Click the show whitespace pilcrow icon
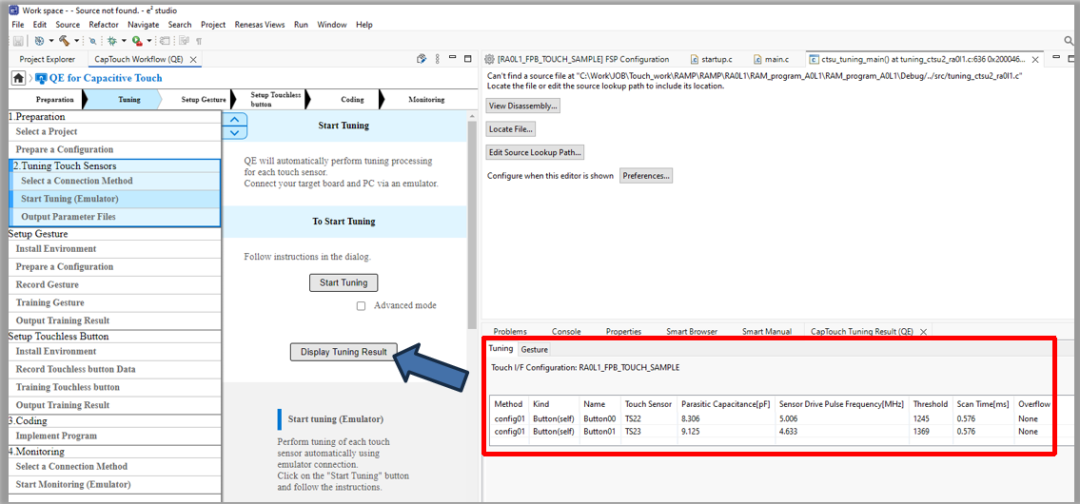Screen dimensions: 1080x504 pyautogui.click(x=199, y=41)
